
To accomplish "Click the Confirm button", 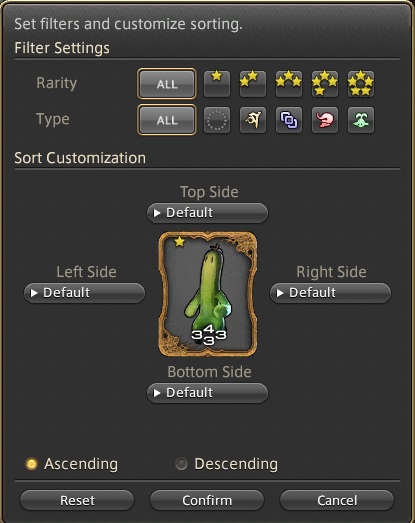I will tap(207, 500).
